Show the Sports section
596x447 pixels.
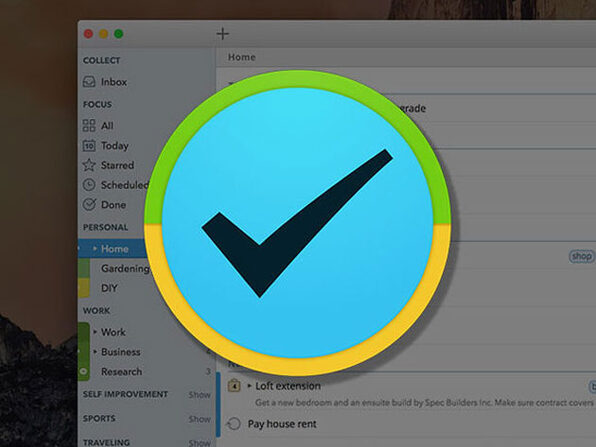[x=200, y=419]
